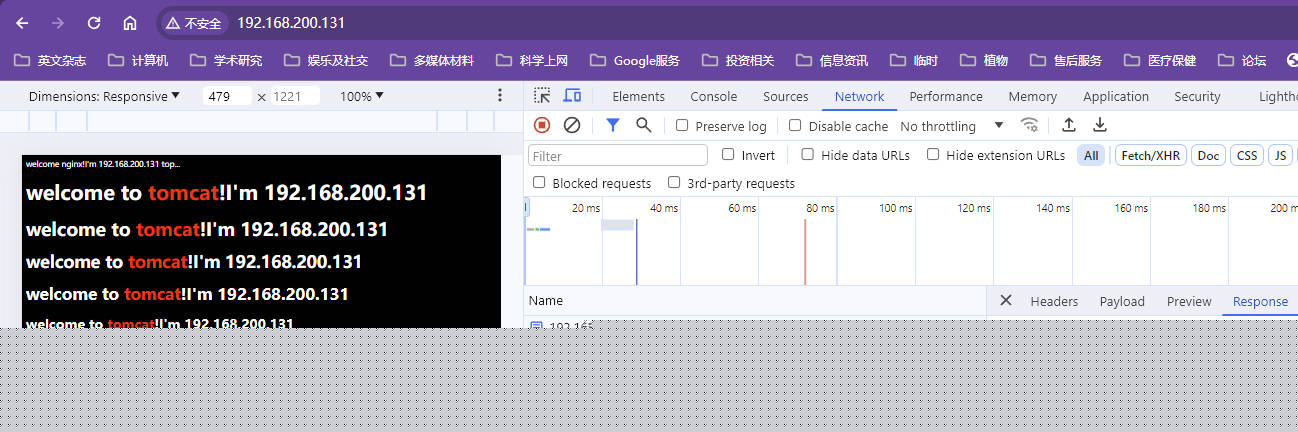Viewport: 1298px width, 432px height.
Task: Open the Payload details tab
Action: pos(1122,301)
